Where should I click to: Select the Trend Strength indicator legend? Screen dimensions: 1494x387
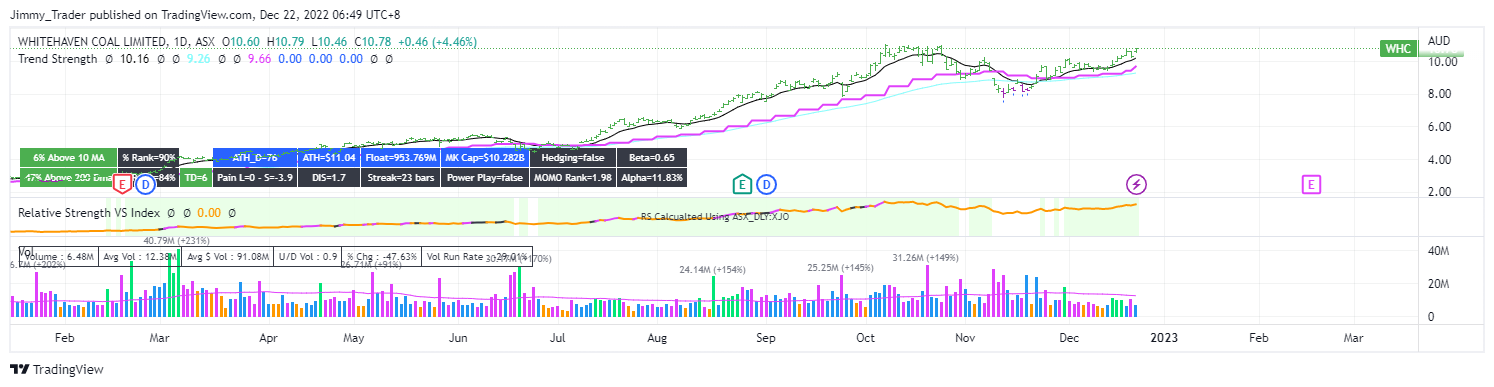click(x=59, y=59)
